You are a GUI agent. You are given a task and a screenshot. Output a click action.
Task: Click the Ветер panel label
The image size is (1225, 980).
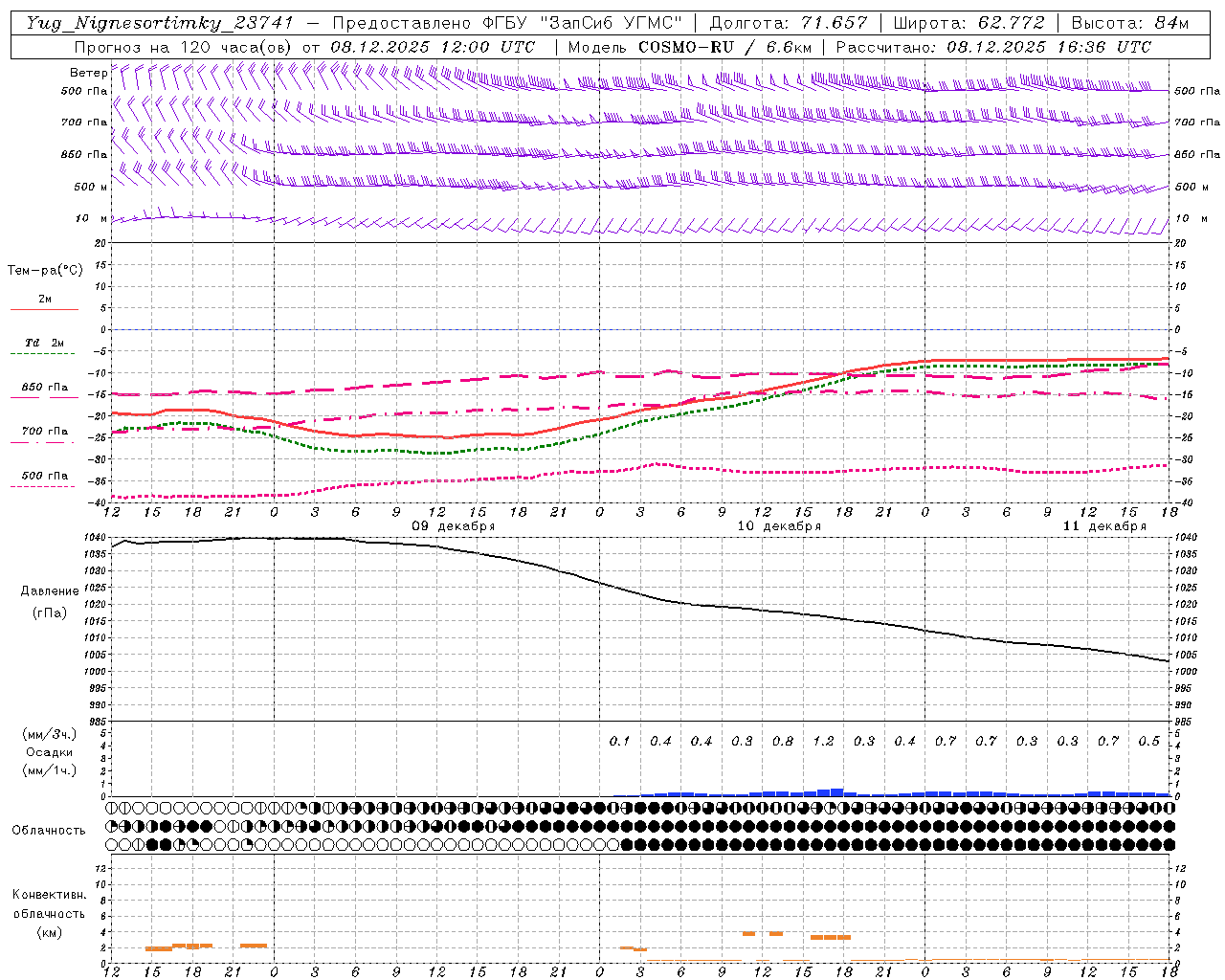coord(88,73)
